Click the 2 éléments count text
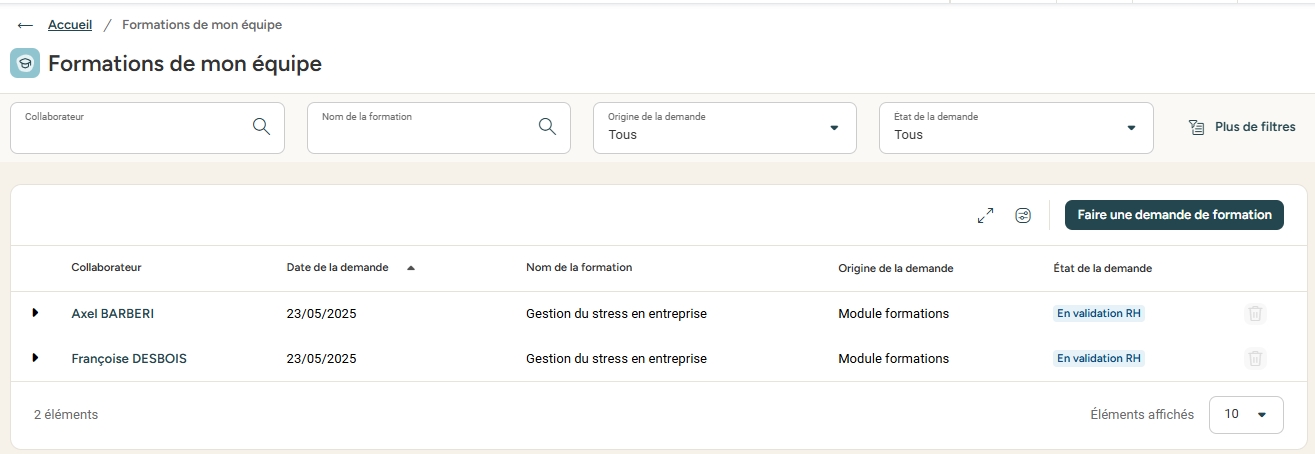This screenshot has height=454, width=1315. tap(66, 414)
